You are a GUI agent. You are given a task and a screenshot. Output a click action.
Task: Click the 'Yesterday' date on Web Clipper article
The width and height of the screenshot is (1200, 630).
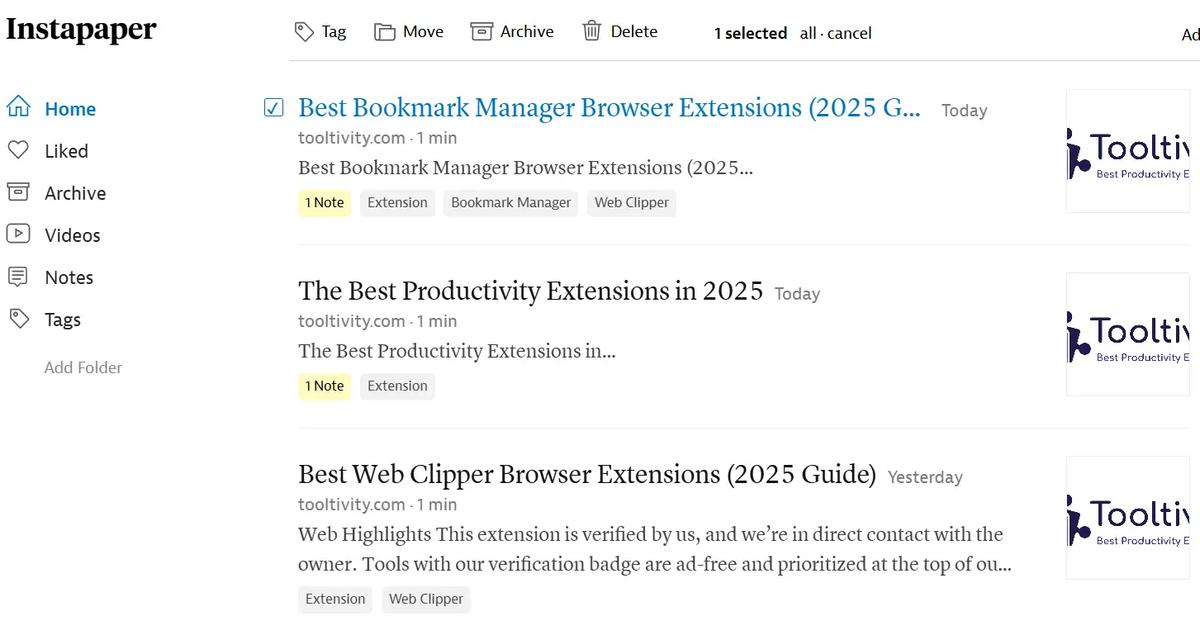pos(925,477)
